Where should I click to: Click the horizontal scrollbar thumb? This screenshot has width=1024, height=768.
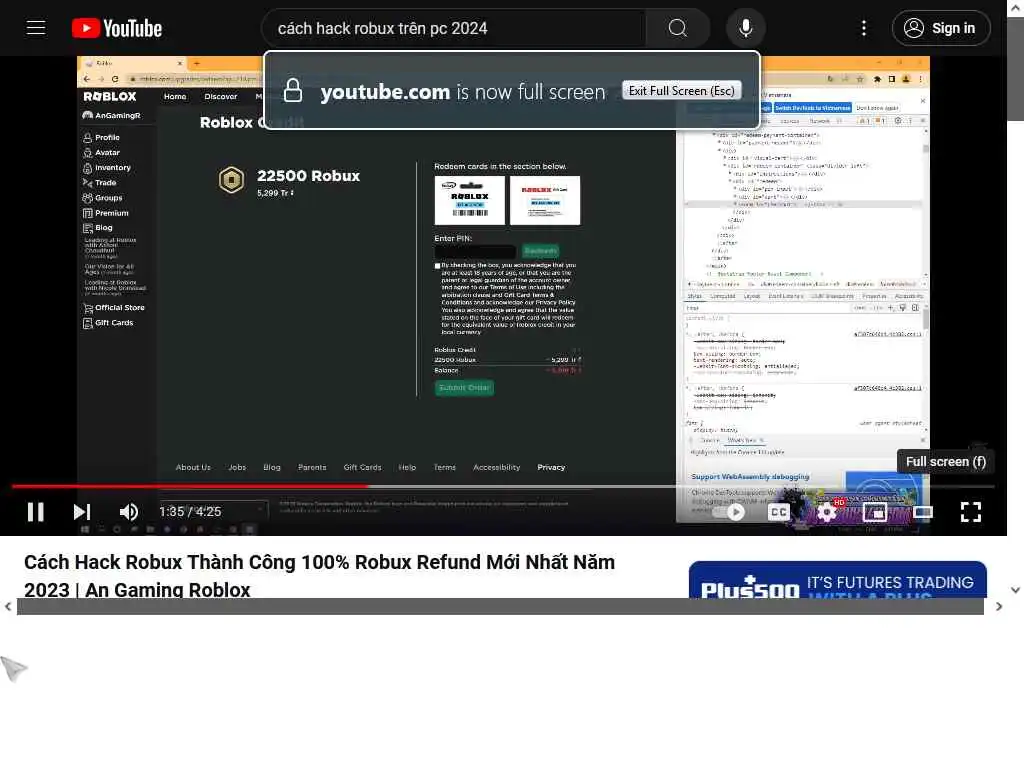(x=500, y=607)
